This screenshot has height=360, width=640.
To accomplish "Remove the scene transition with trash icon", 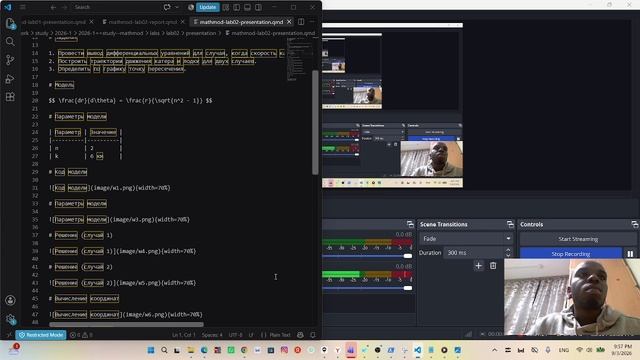I will tap(493, 266).
